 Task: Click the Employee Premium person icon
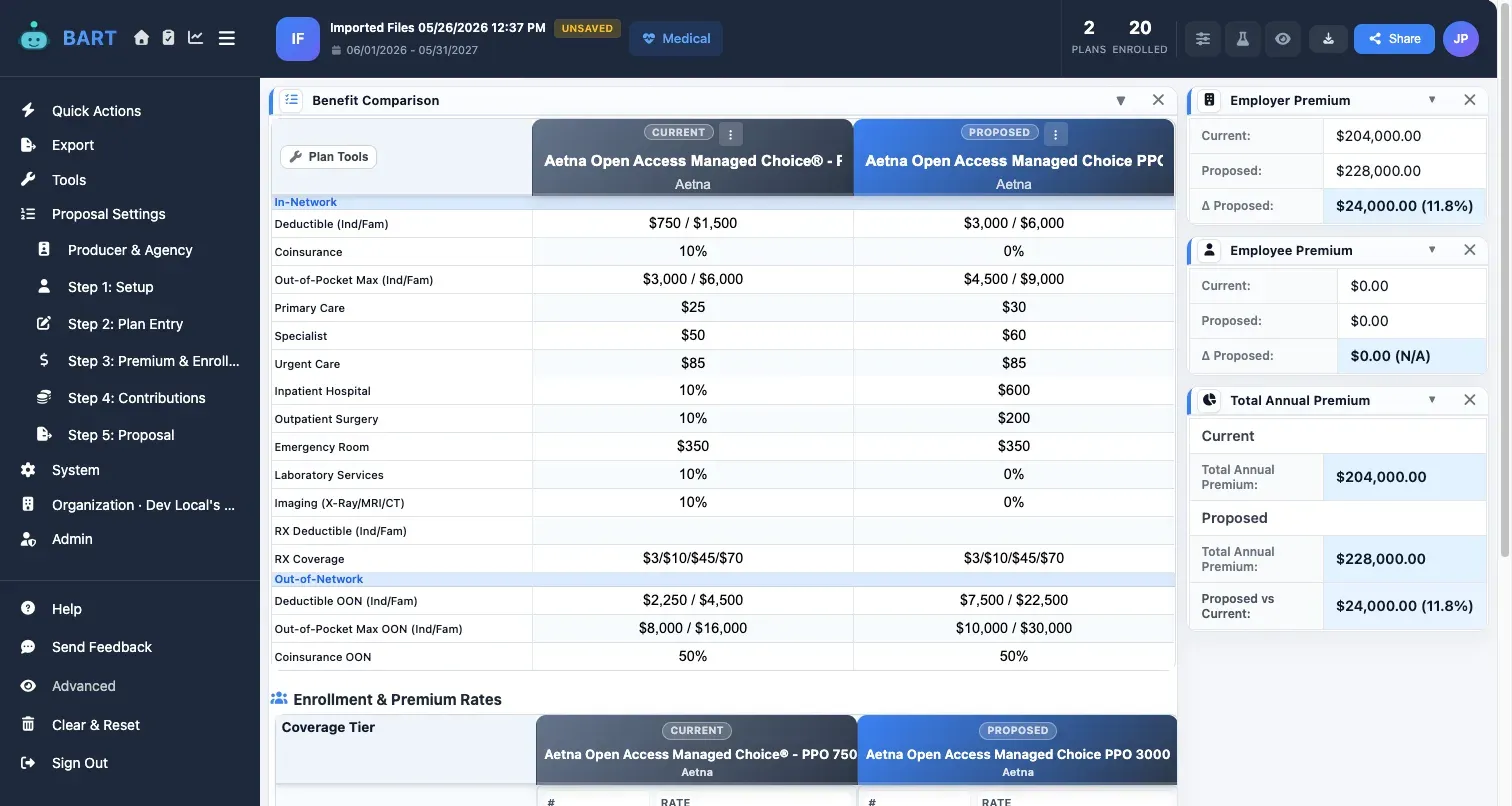tap(1209, 250)
